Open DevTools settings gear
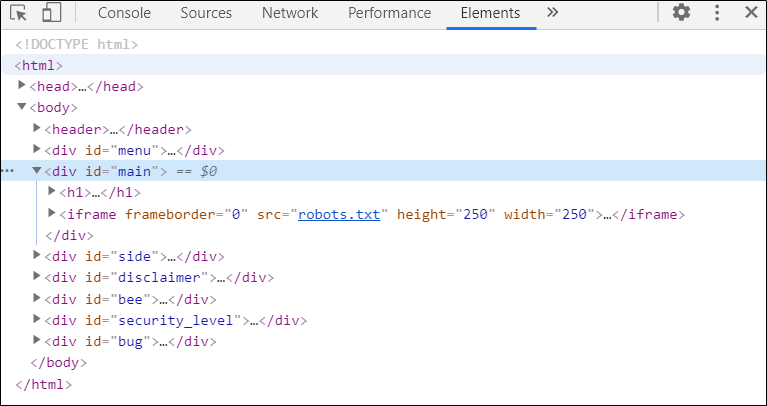This screenshot has height=406, width=767. pyautogui.click(x=681, y=13)
